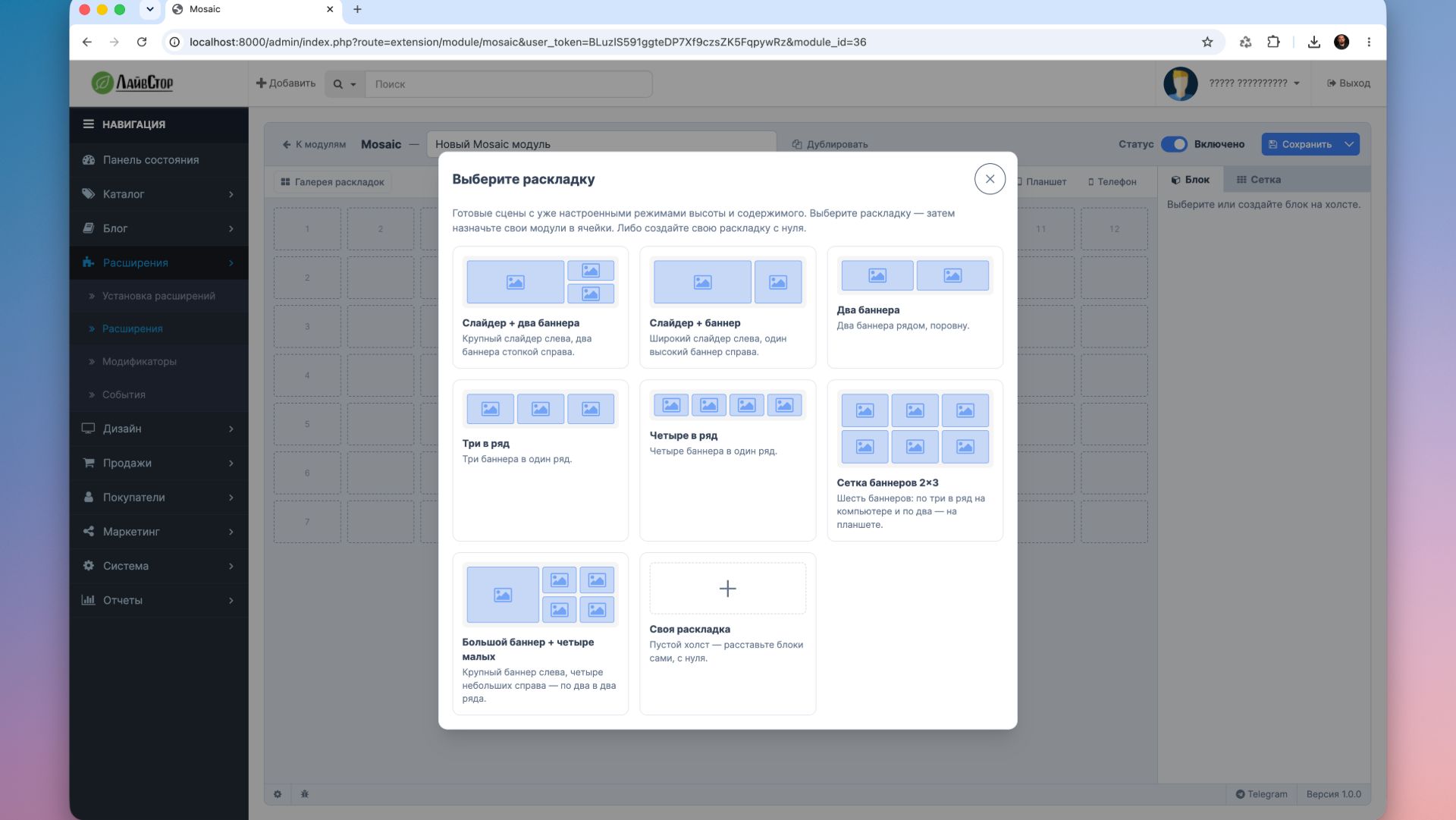This screenshot has height=820, width=1456.
Task: Go back in browser history
Action: pyautogui.click(x=87, y=42)
